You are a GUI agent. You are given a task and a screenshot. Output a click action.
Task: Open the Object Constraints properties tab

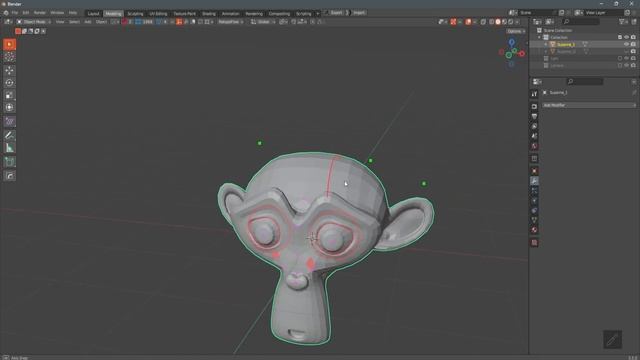[534, 211]
